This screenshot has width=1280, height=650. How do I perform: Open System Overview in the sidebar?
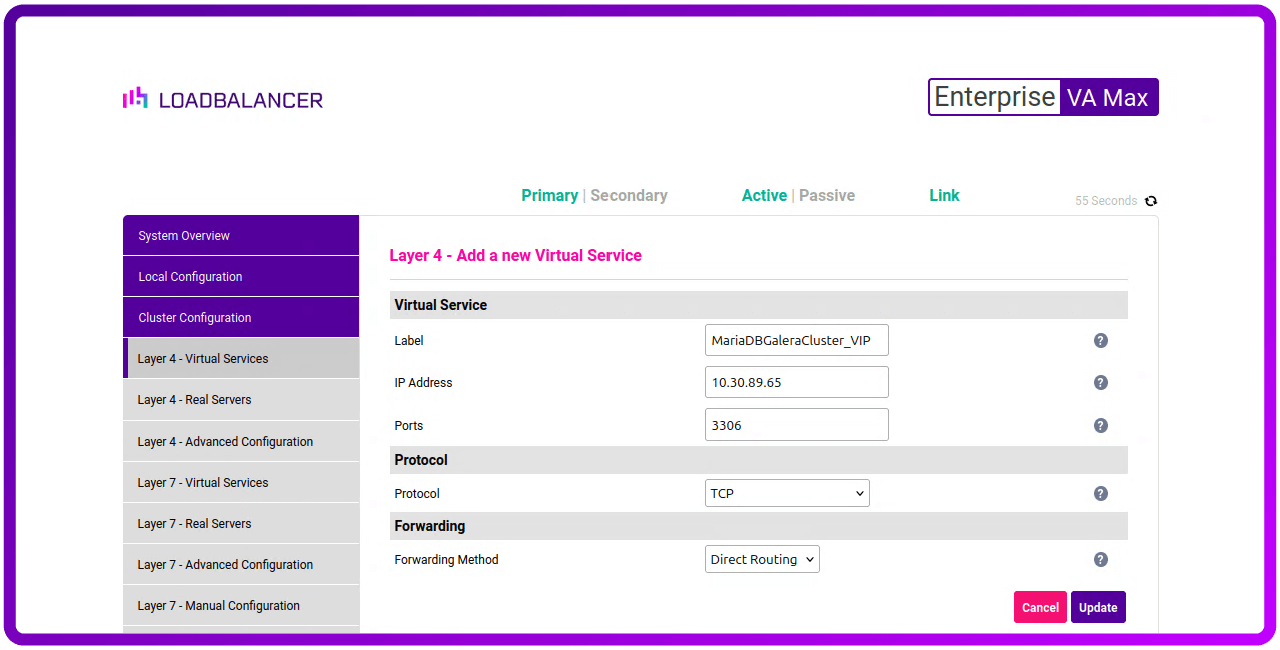(240, 236)
